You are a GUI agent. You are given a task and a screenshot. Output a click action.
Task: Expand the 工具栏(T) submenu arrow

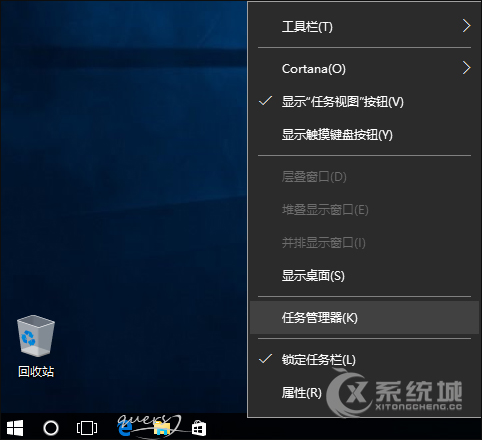pos(466,26)
